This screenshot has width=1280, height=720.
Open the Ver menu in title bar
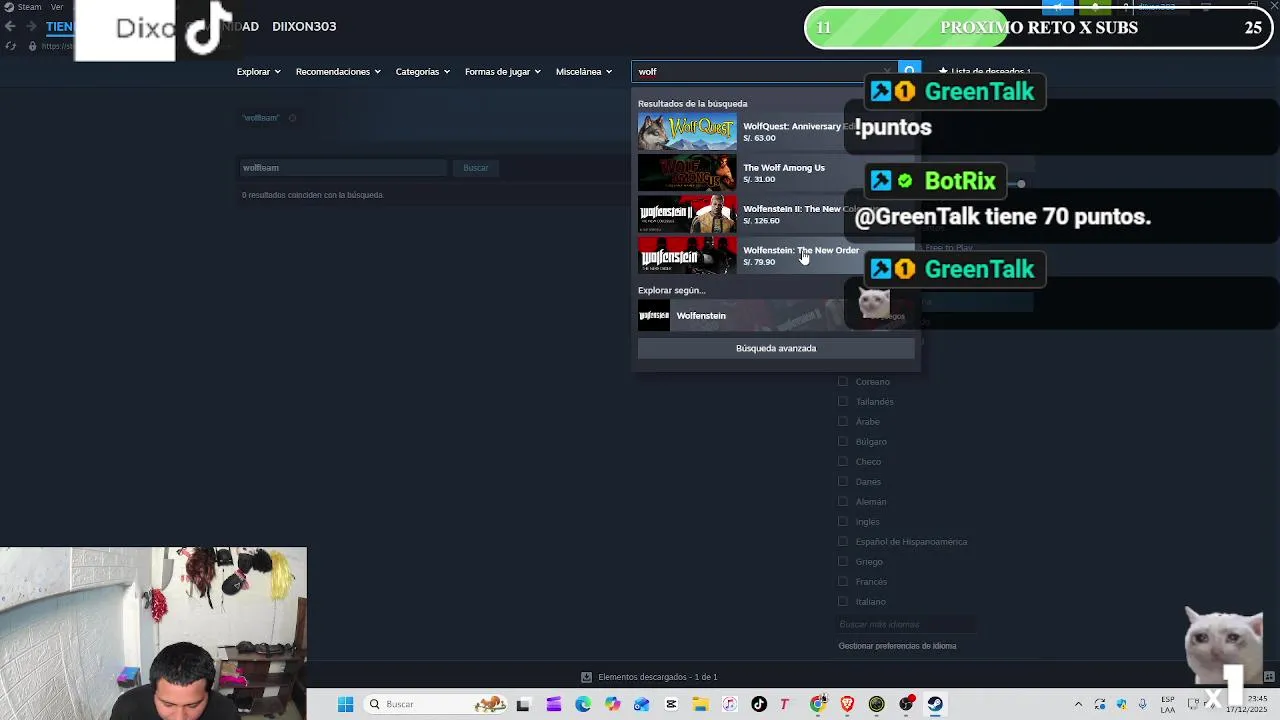[57, 7]
